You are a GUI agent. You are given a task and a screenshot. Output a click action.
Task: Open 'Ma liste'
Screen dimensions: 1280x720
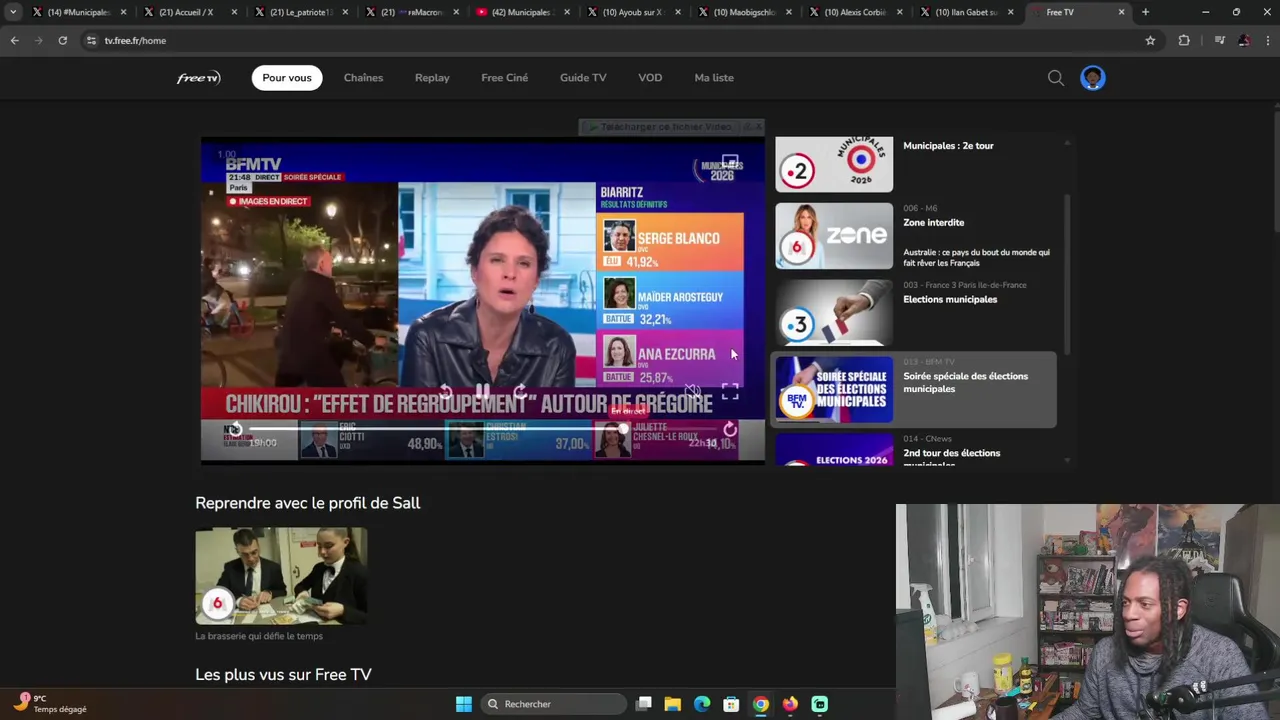714,78
